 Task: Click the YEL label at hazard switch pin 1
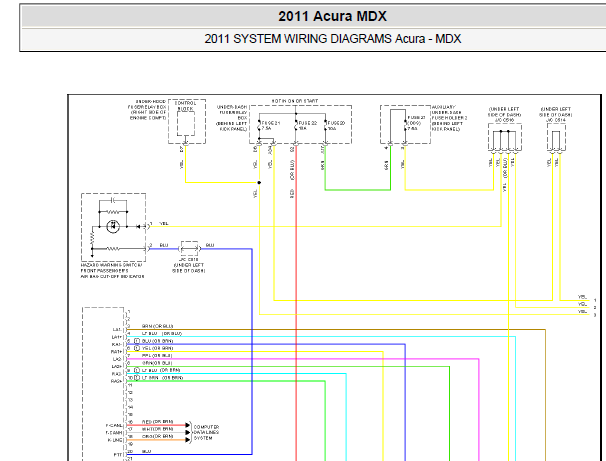(x=164, y=223)
